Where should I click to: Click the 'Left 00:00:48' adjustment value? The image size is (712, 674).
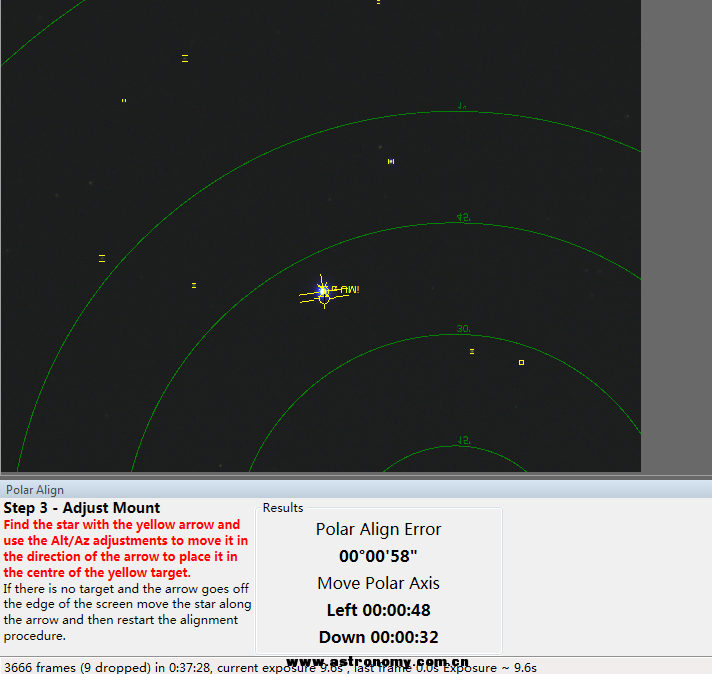(x=378, y=610)
